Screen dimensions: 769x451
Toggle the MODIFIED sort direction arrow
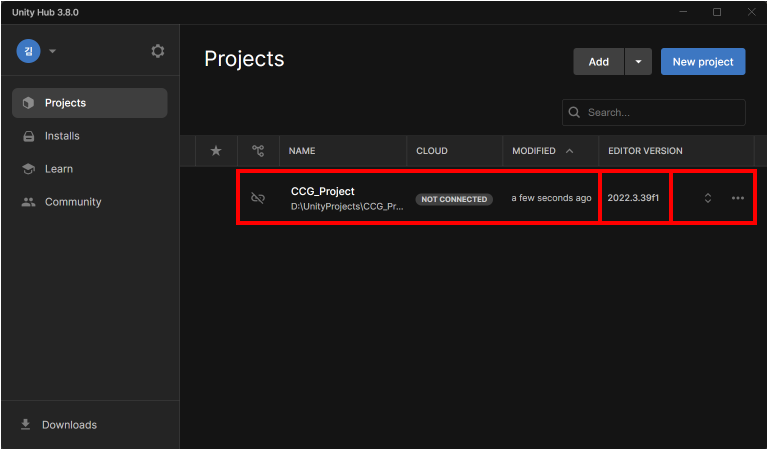tap(569, 150)
